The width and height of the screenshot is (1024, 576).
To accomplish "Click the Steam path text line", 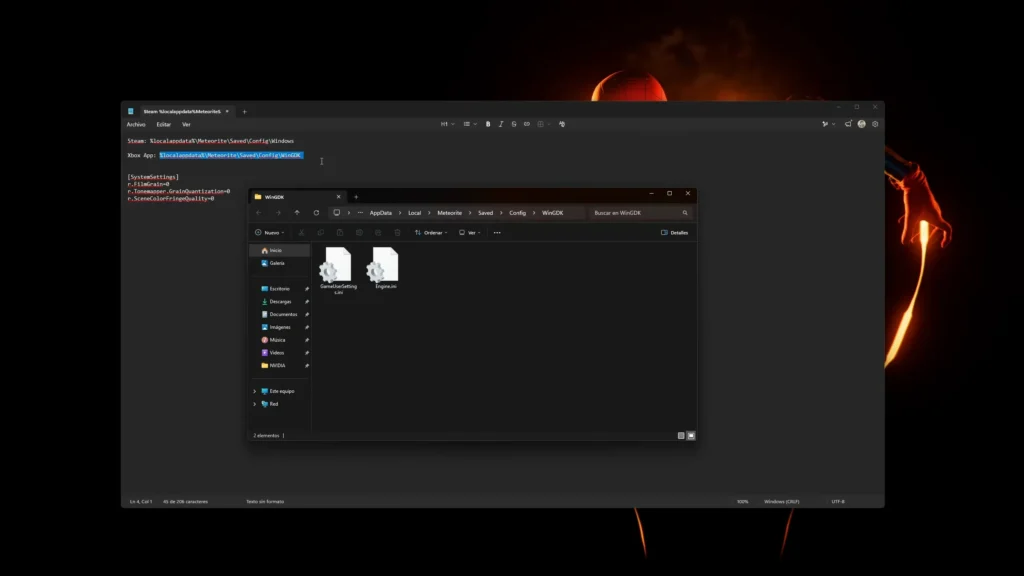I will pos(210,141).
